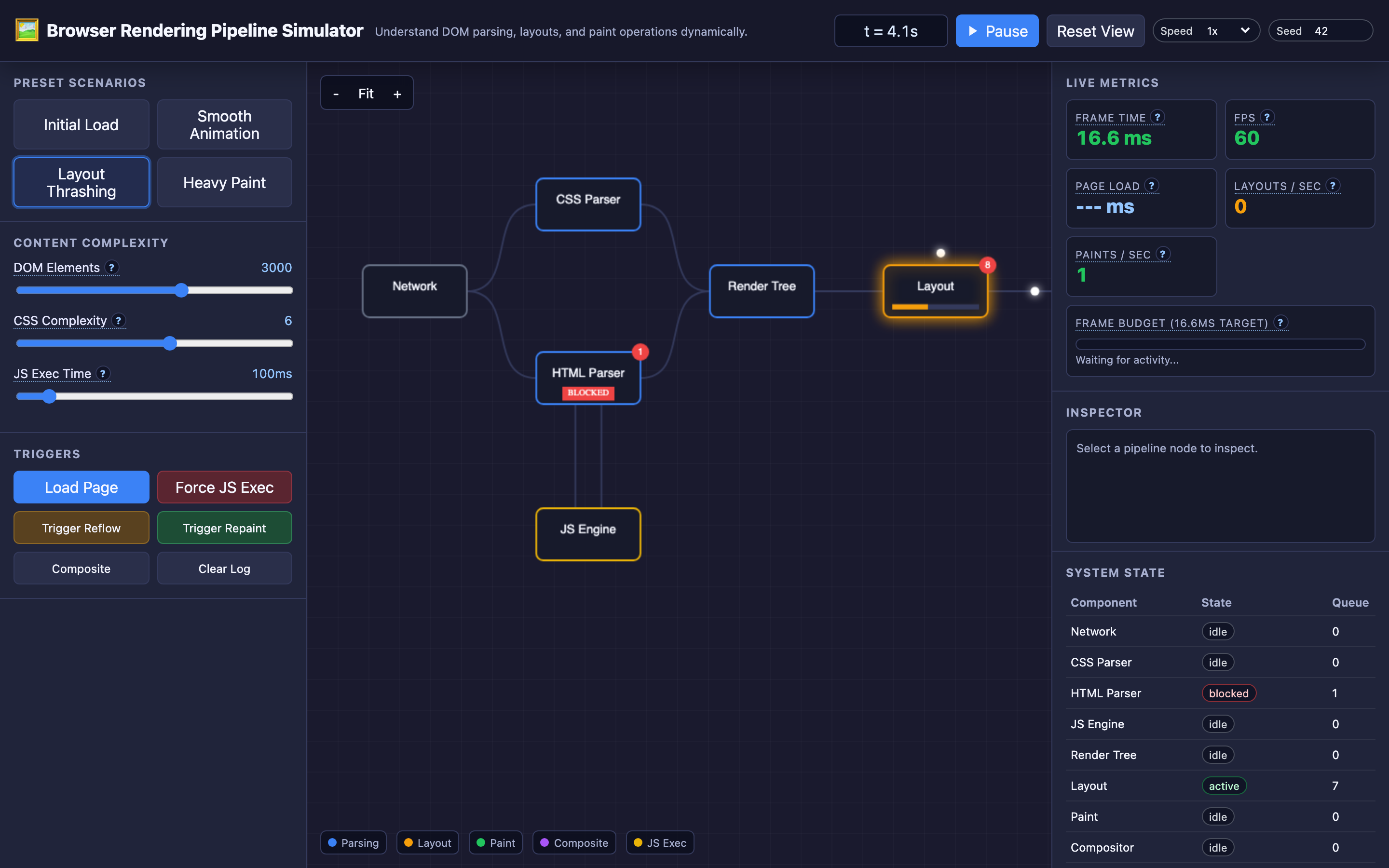This screenshot has width=1389, height=868.
Task: Click the Compositor row in System State
Action: tap(1220, 847)
